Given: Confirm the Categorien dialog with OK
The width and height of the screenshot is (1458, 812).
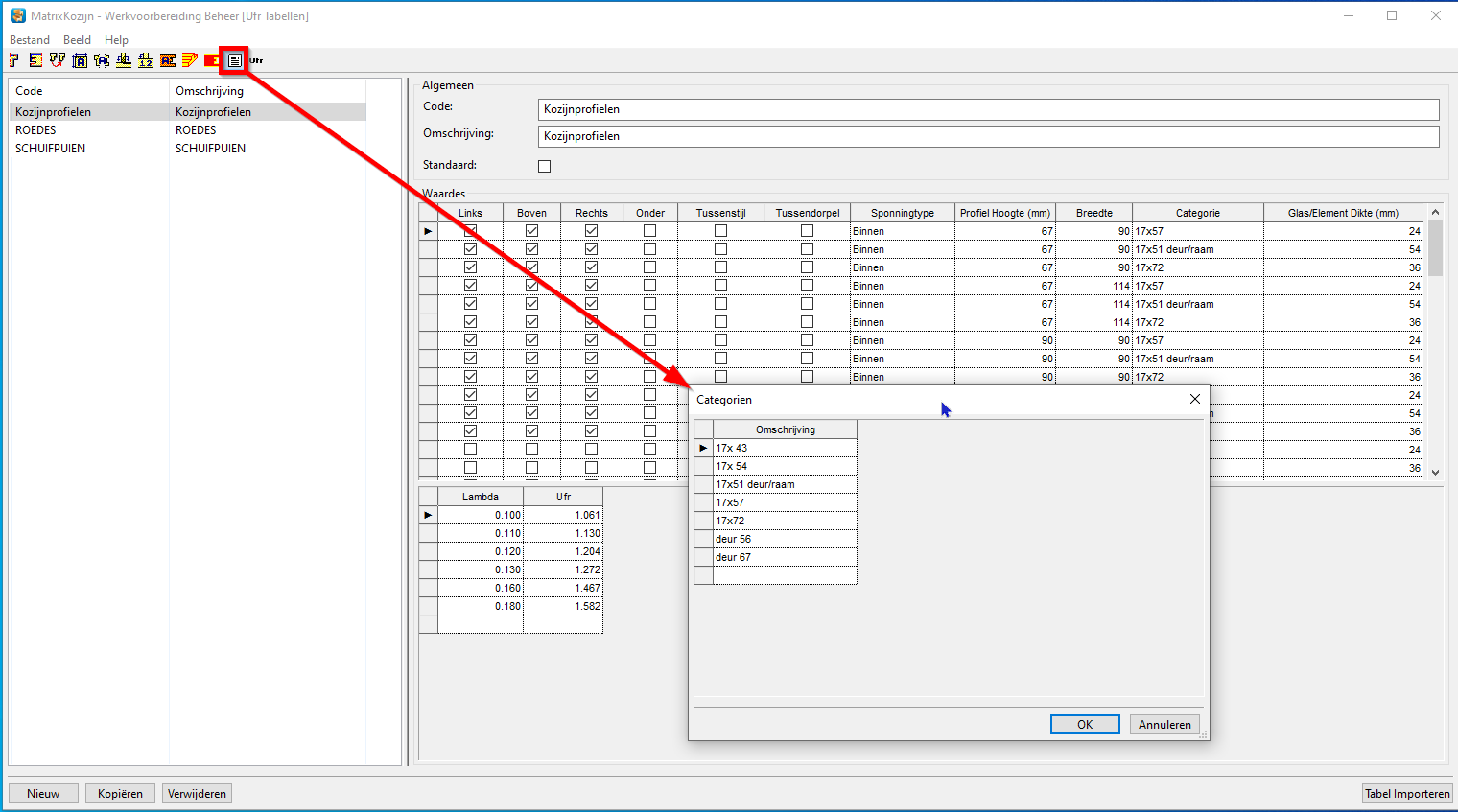Looking at the screenshot, I should coord(1085,724).
